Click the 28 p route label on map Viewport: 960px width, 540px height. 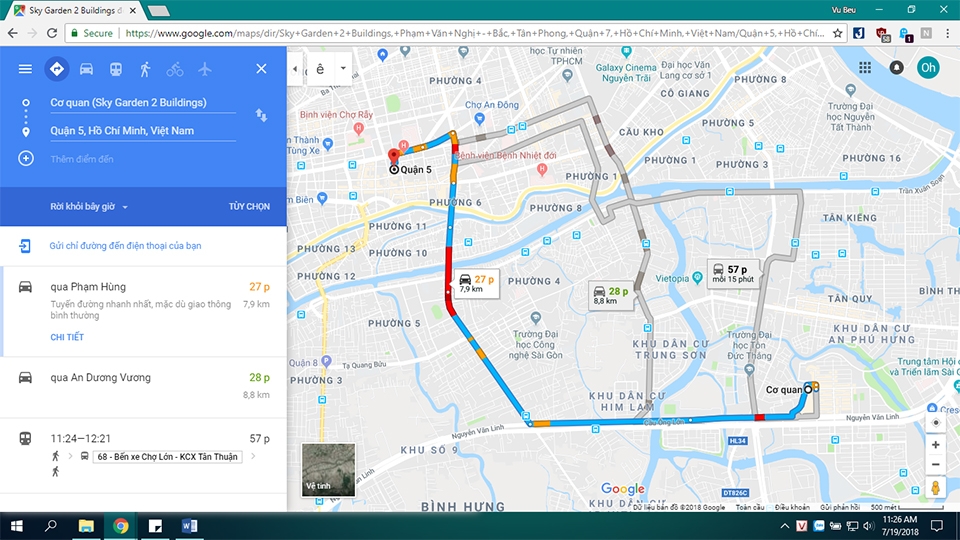pyautogui.click(x=611, y=295)
